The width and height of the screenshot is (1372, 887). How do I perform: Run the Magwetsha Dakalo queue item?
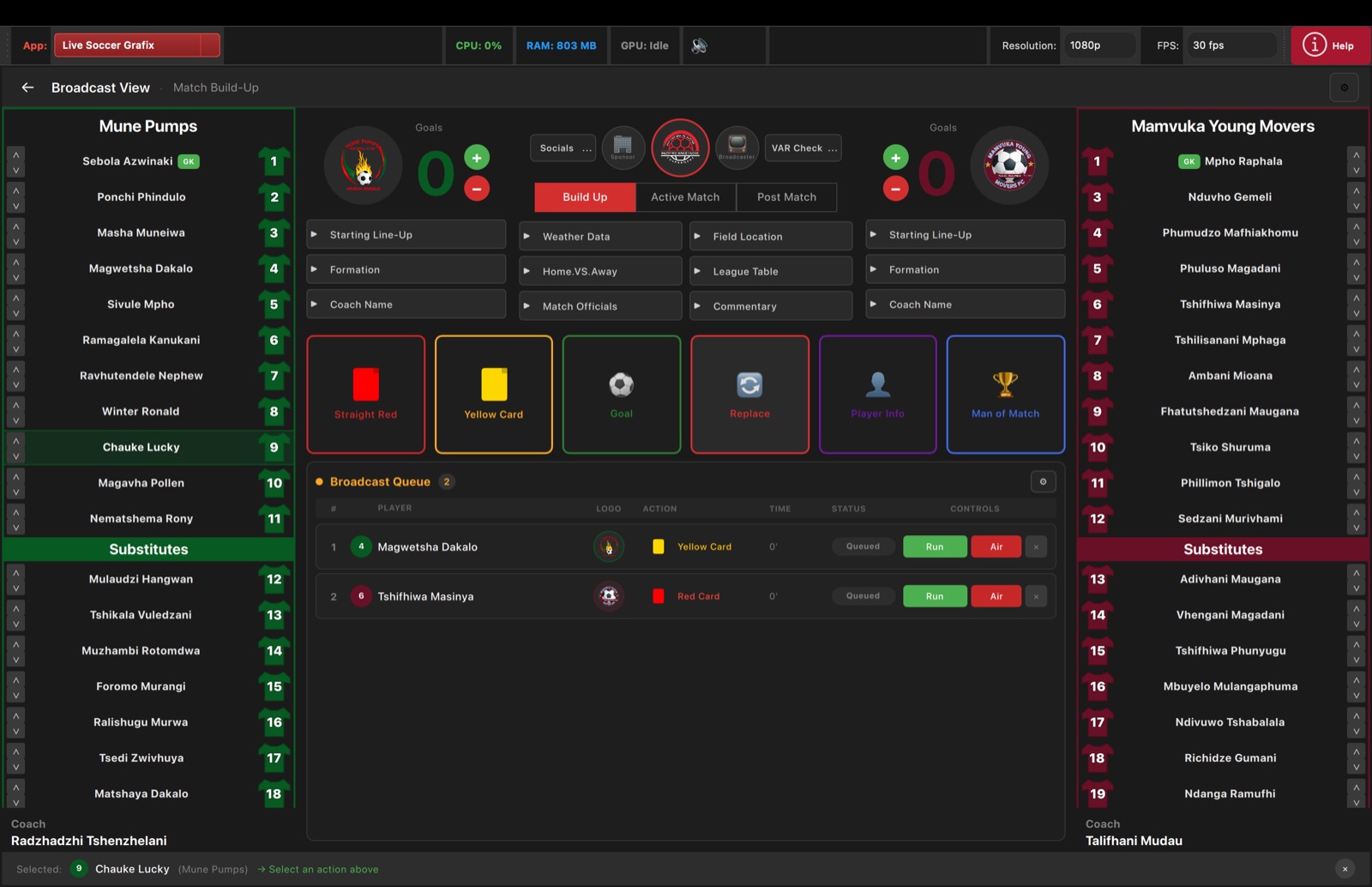click(935, 546)
